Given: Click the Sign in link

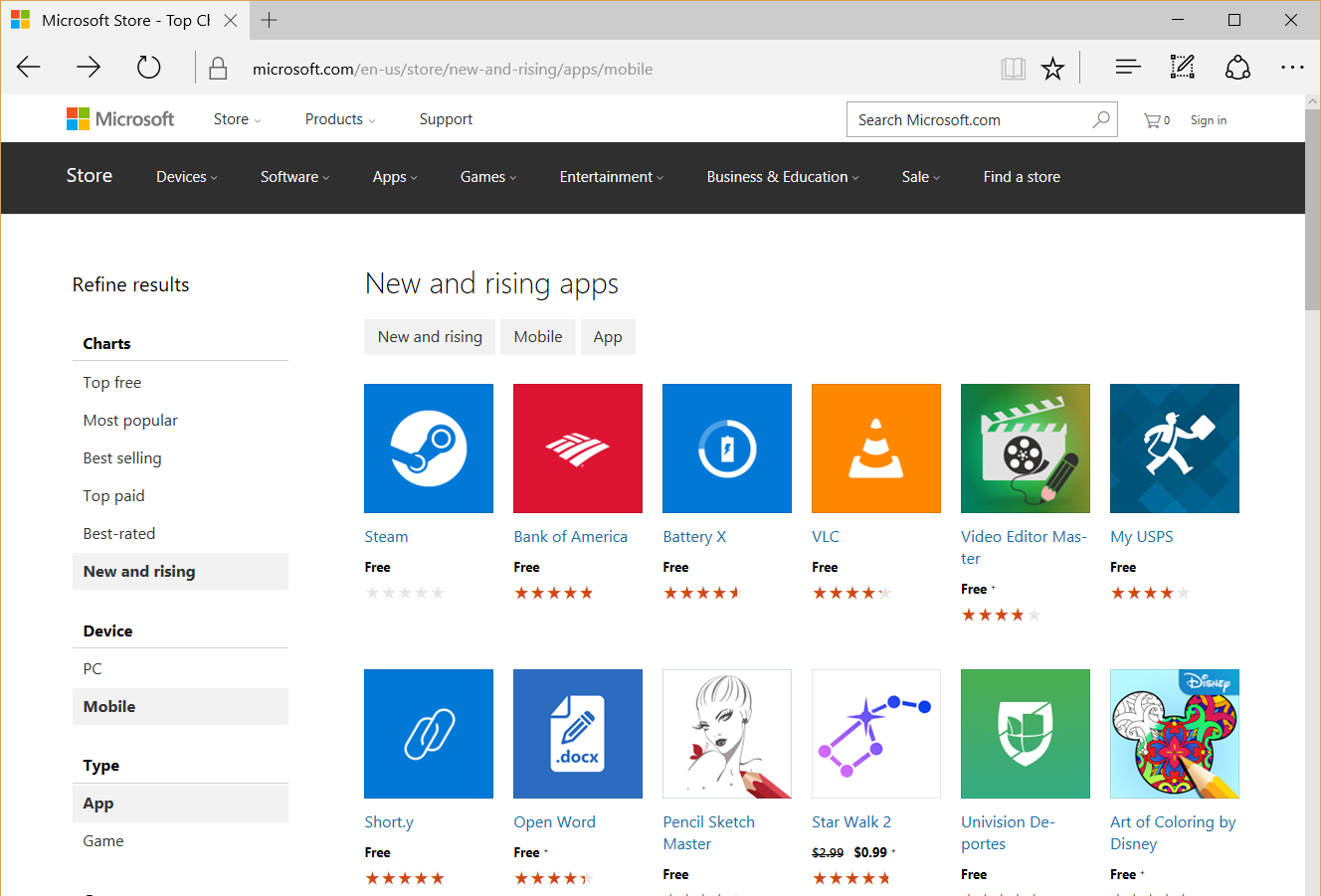Looking at the screenshot, I should coord(1208,119).
